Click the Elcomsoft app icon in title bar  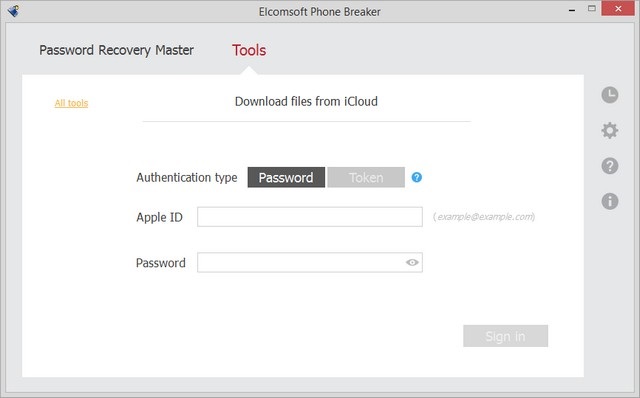tap(13, 11)
